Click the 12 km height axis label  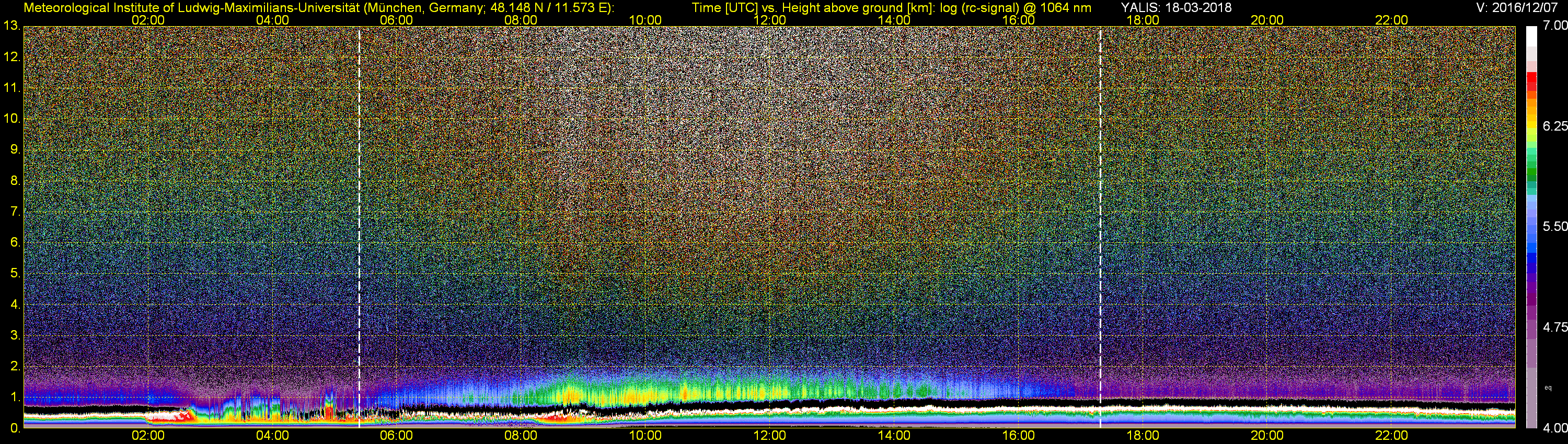coord(11,57)
